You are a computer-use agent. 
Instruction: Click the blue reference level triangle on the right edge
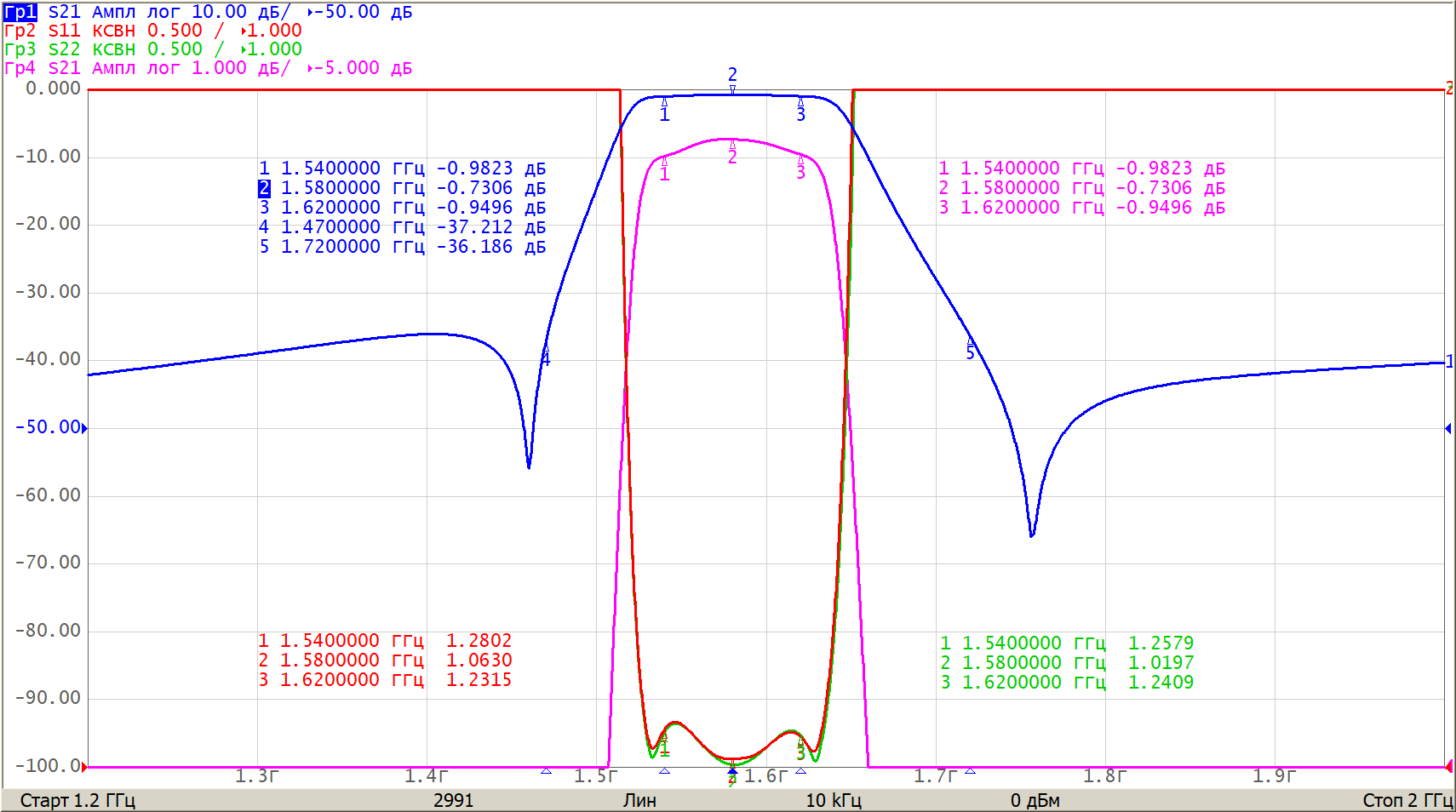[1448, 428]
